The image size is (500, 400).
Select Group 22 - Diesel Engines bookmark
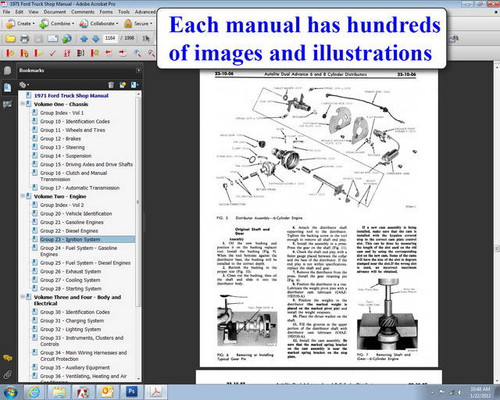(69, 231)
